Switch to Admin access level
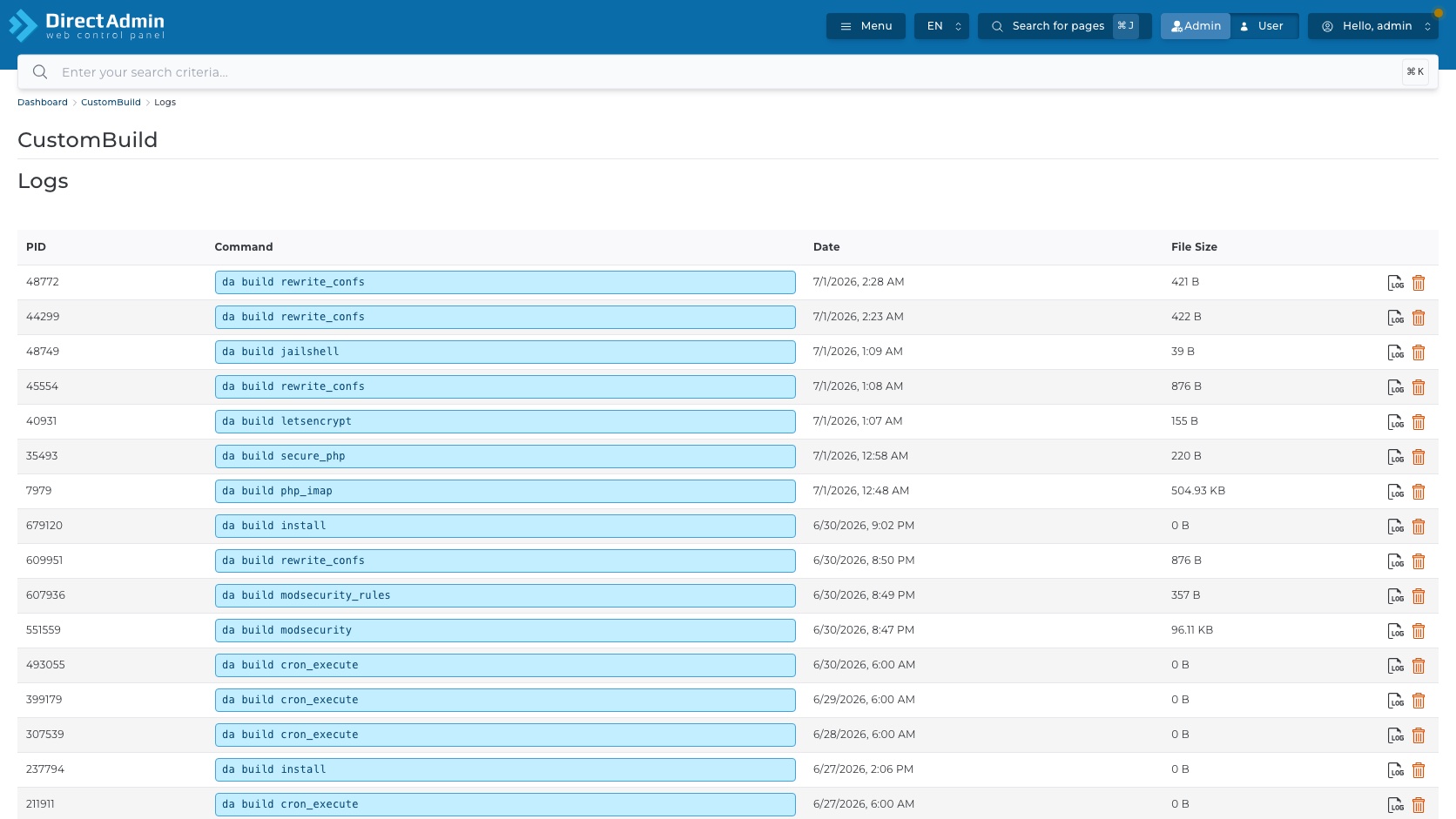The height and width of the screenshot is (819, 1456). point(1196,26)
